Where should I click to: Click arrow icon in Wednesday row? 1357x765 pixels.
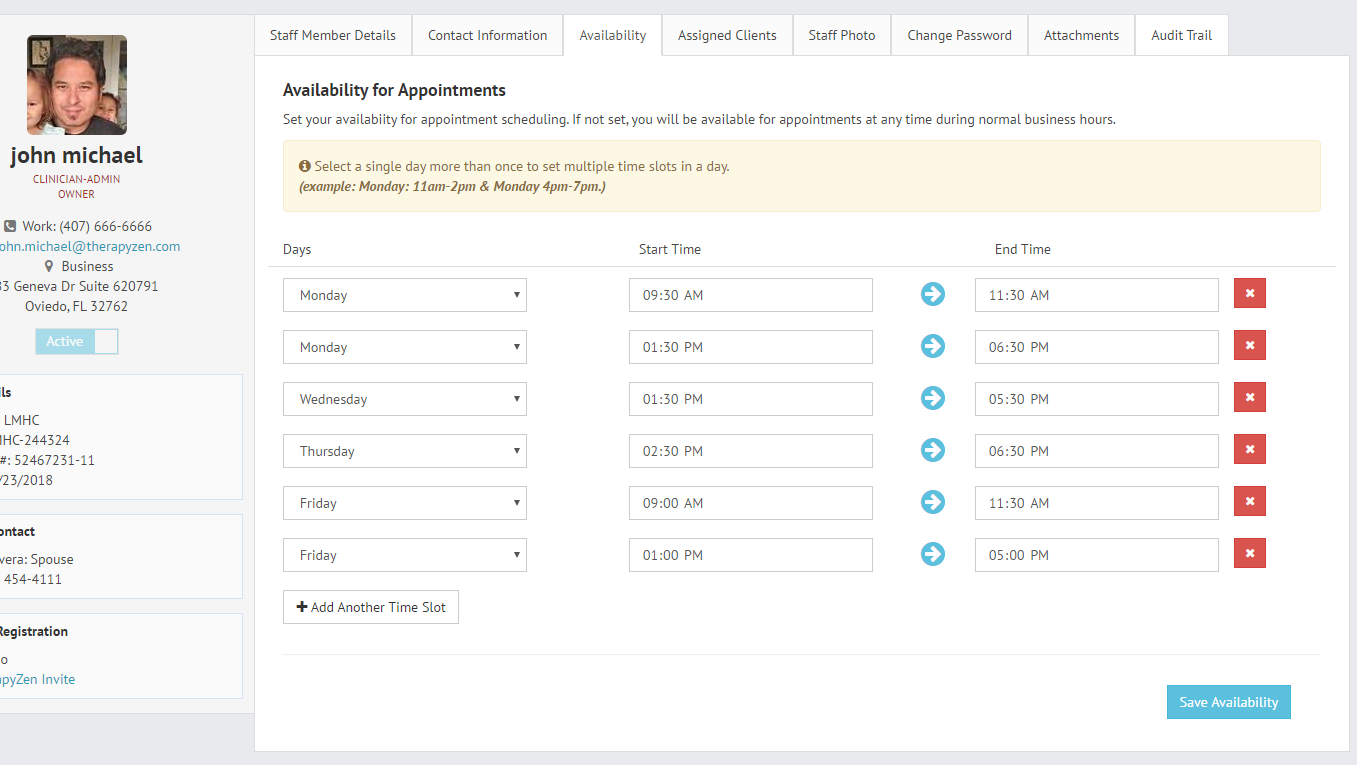click(x=933, y=398)
